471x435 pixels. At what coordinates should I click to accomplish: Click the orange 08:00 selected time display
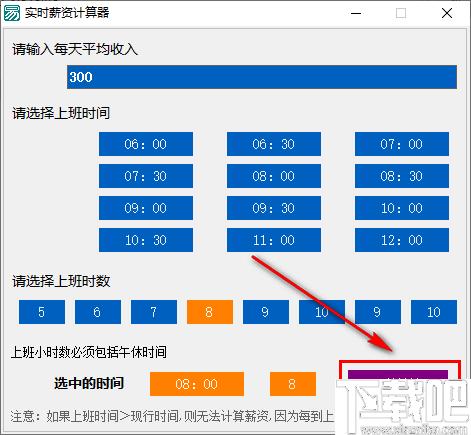coord(197,384)
